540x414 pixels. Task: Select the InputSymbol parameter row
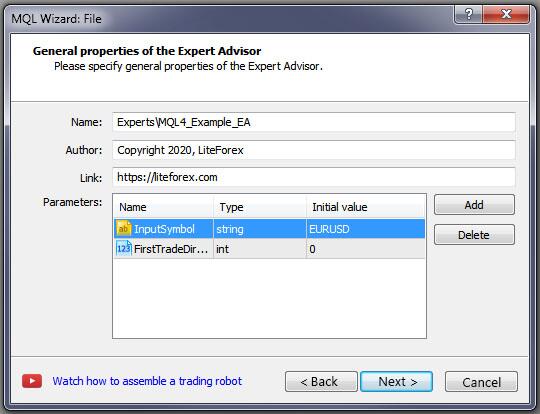[x=269, y=229]
